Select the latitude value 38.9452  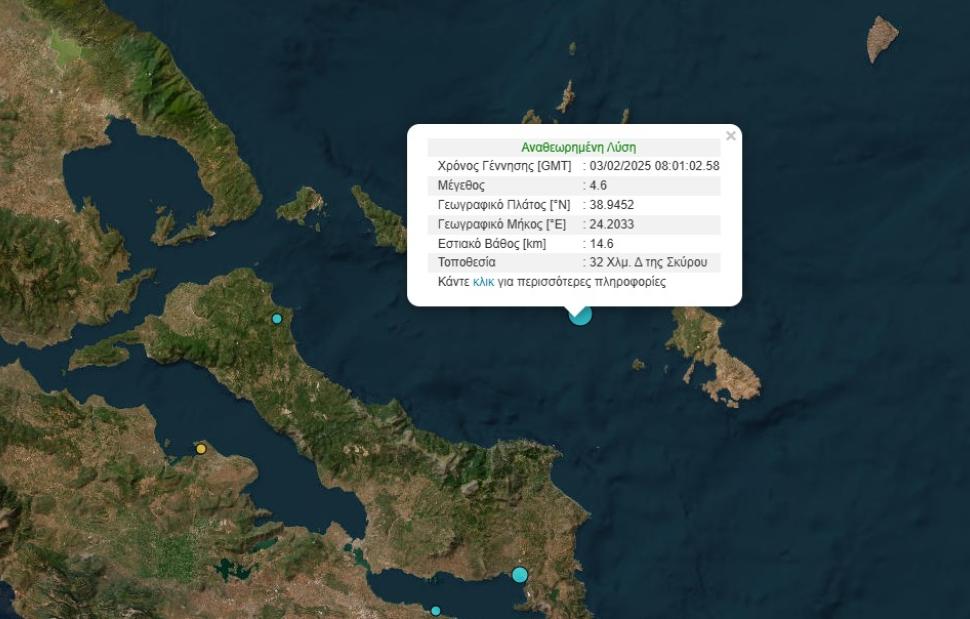click(x=612, y=205)
